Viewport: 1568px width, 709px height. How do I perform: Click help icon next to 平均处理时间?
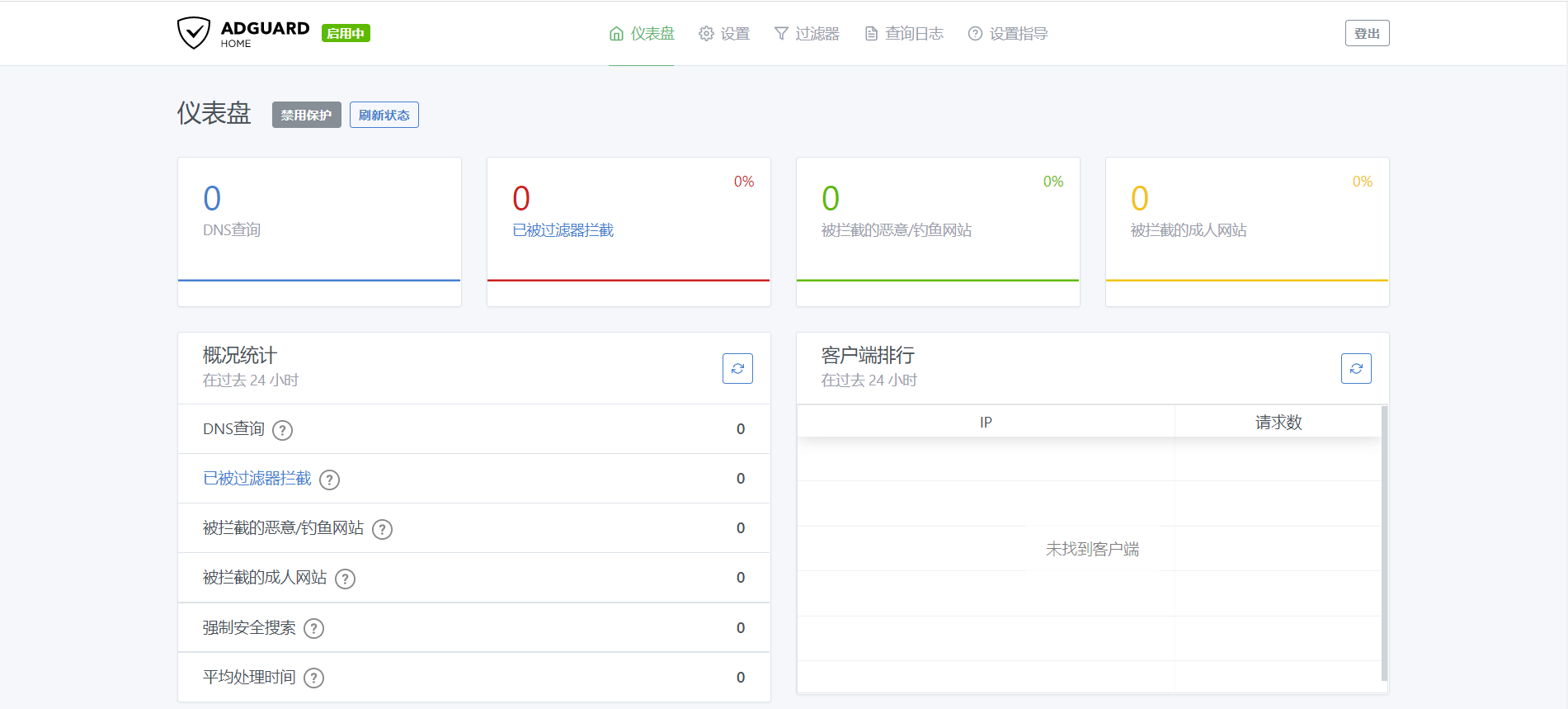[x=313, y=678]
